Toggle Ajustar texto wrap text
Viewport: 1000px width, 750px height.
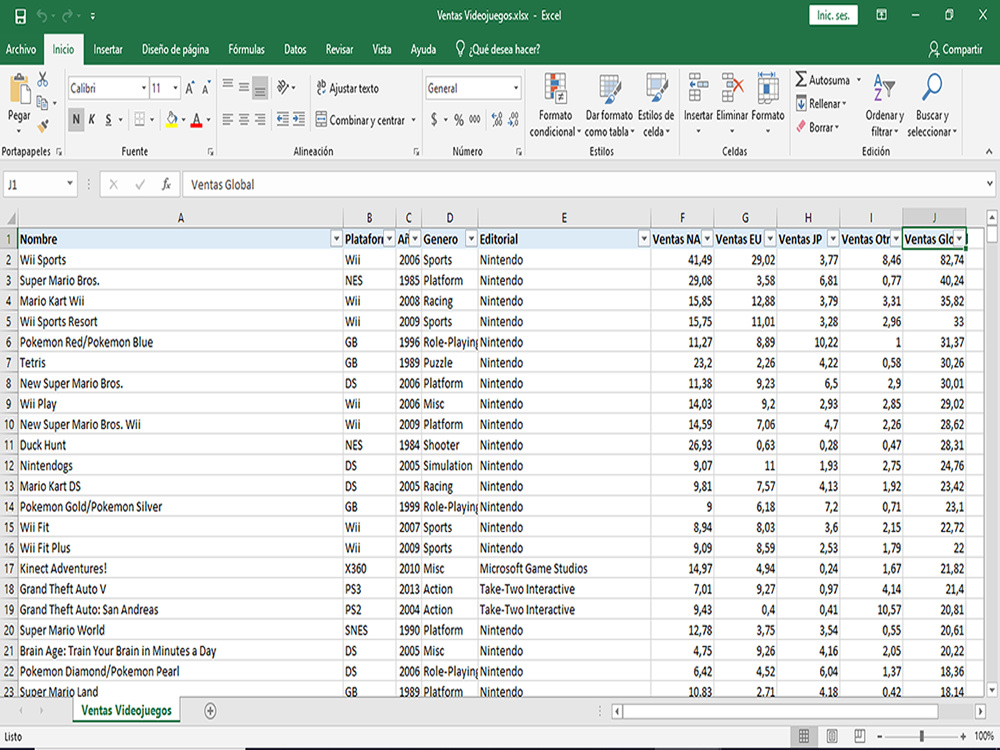pyautogui.click(x=348, y=89)
